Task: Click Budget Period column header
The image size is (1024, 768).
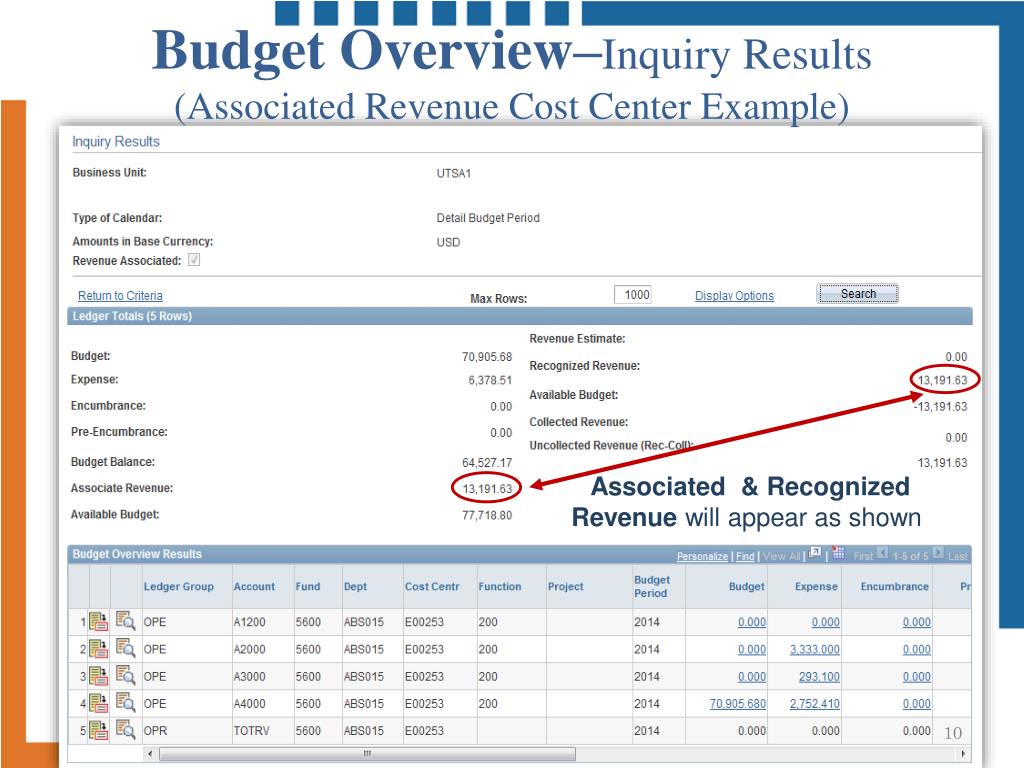Action: (652, 586)
